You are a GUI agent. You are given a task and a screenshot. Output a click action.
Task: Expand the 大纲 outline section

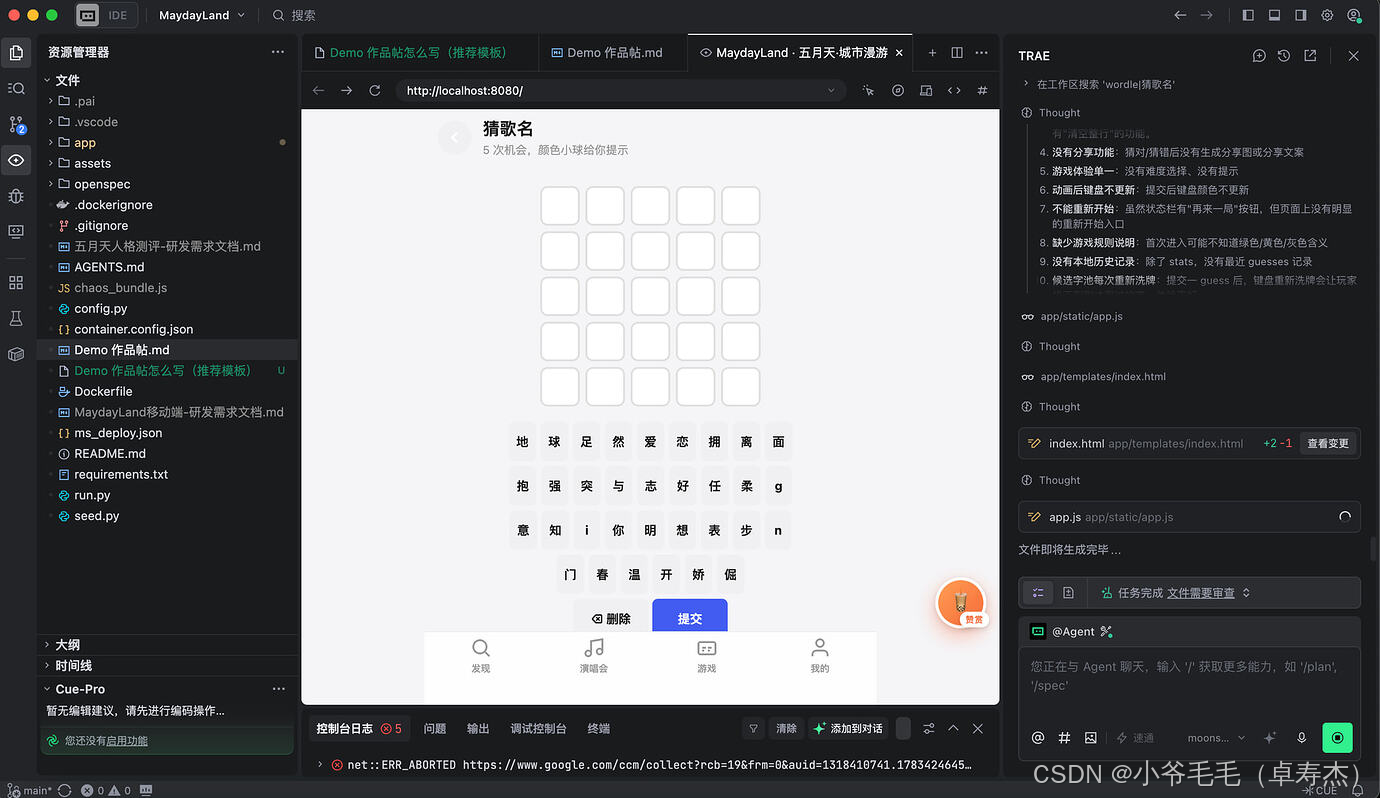(x=67, y=645)
